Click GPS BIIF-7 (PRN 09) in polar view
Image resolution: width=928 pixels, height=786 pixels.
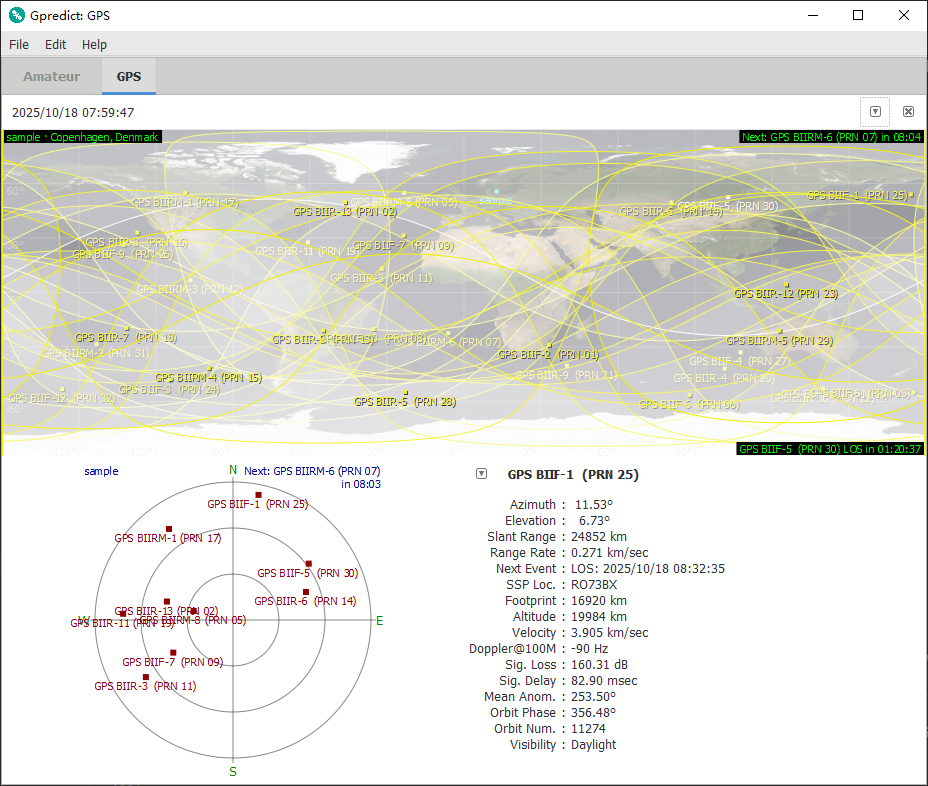point(173,653)
